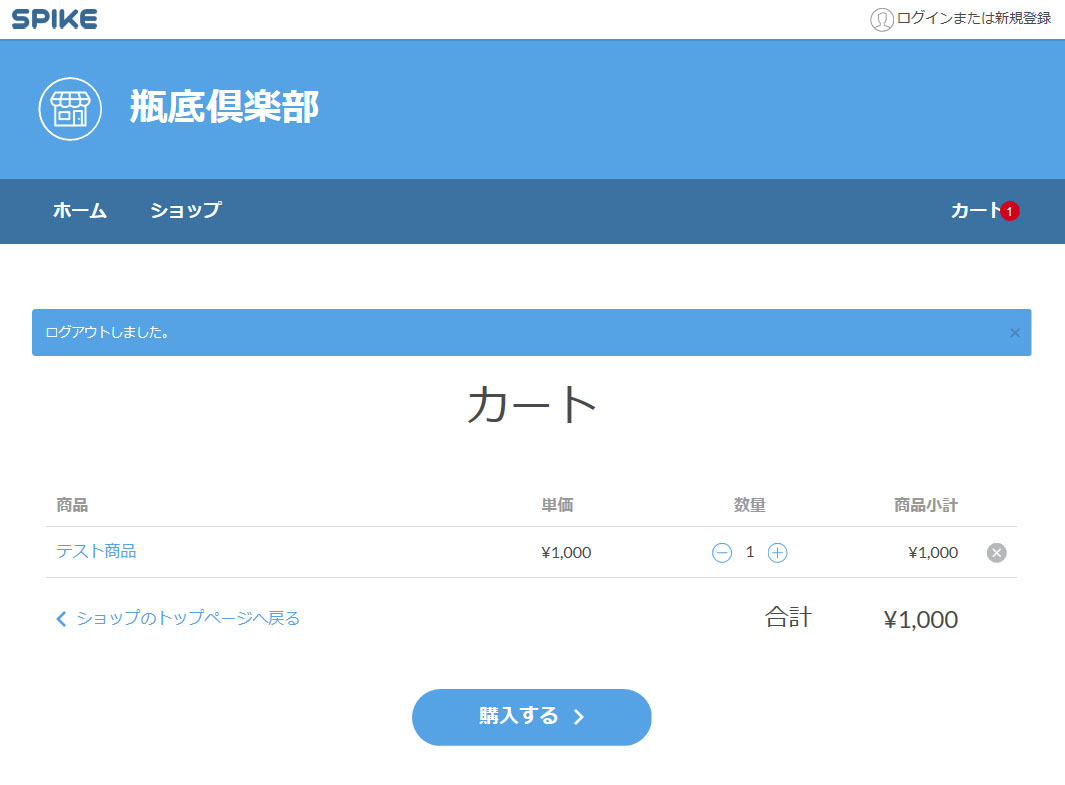1065x785 pixels.
Task: Open the カート menu item
Action: pyautogui.click(x=975, y=211)
